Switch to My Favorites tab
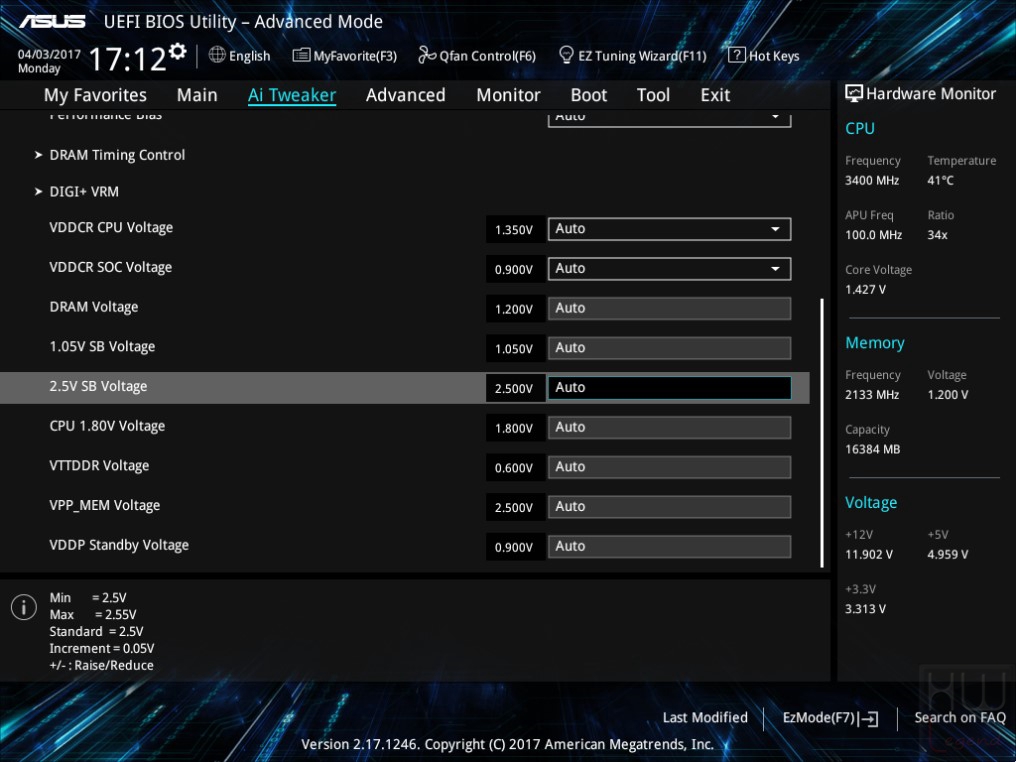Viewport: 1016px width, 762px height. coord(95,95)
